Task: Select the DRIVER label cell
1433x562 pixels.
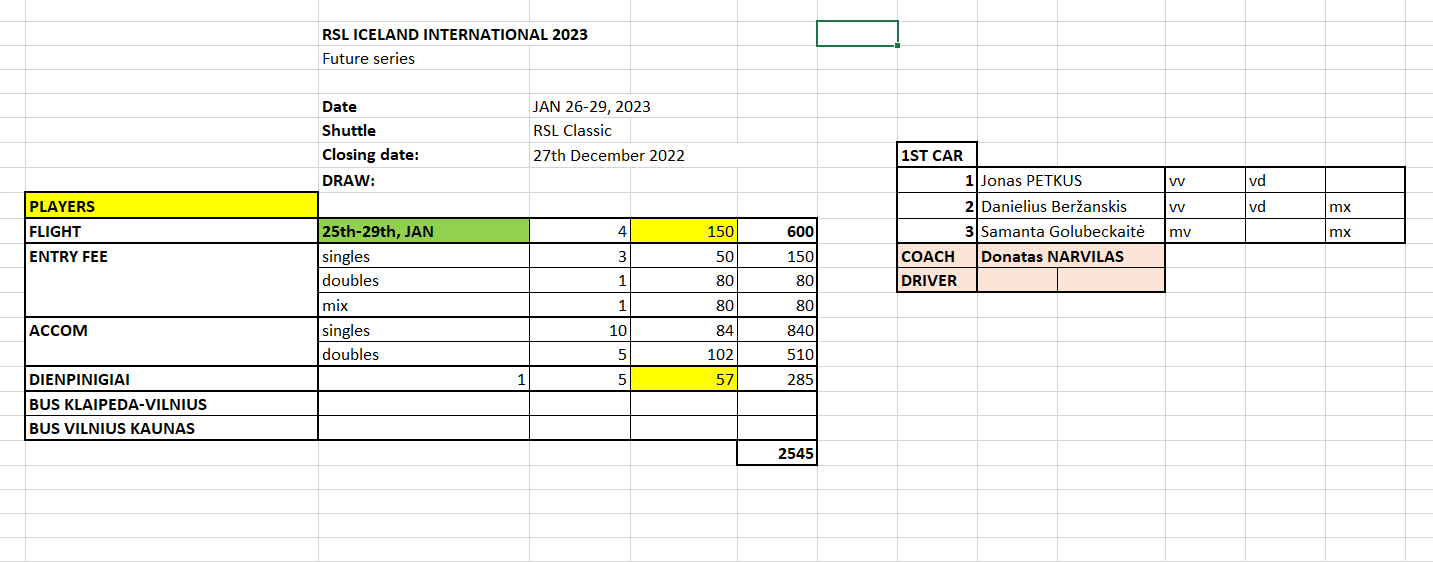Action: (937, 281)
